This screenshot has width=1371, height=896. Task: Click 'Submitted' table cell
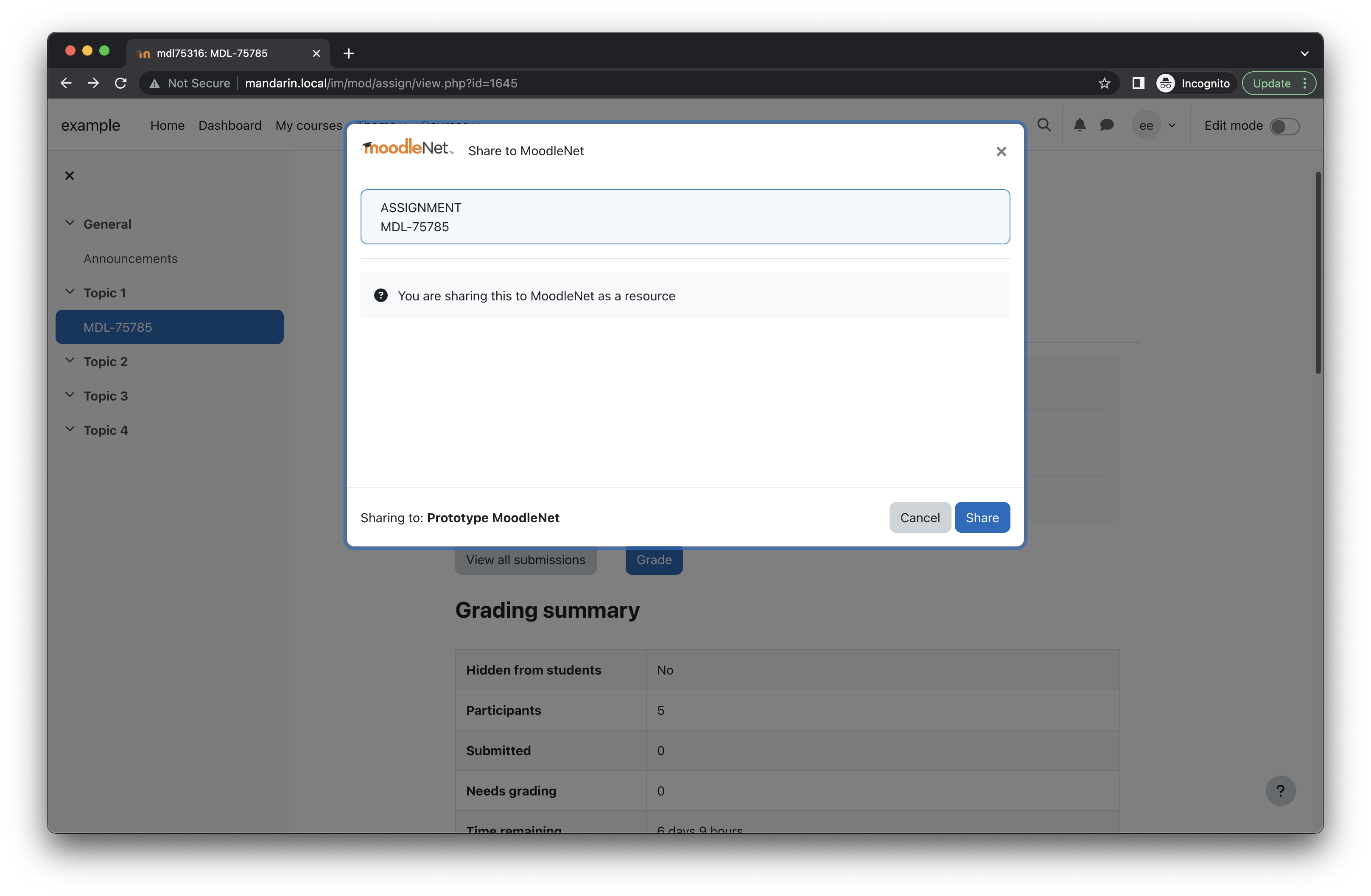tap(551, 750)
